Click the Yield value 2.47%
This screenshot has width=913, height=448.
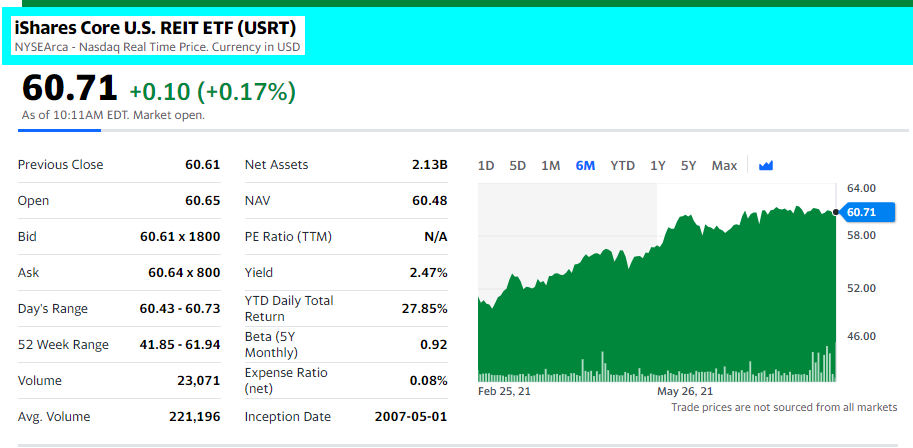(429, 273)
